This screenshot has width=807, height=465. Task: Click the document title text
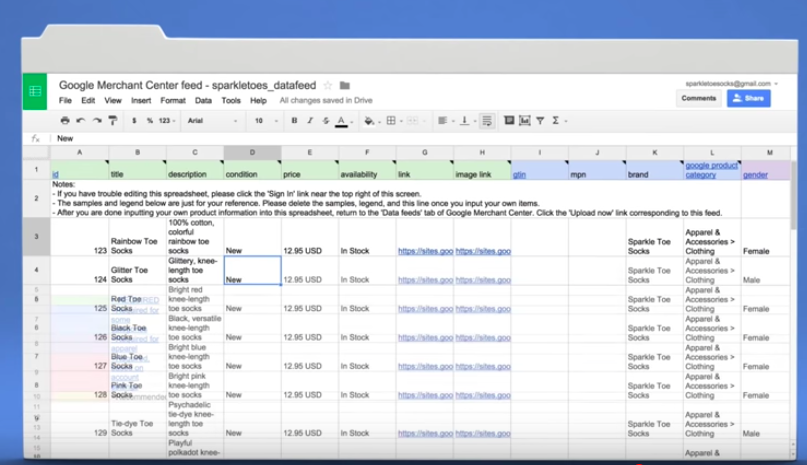coord(187,85)
